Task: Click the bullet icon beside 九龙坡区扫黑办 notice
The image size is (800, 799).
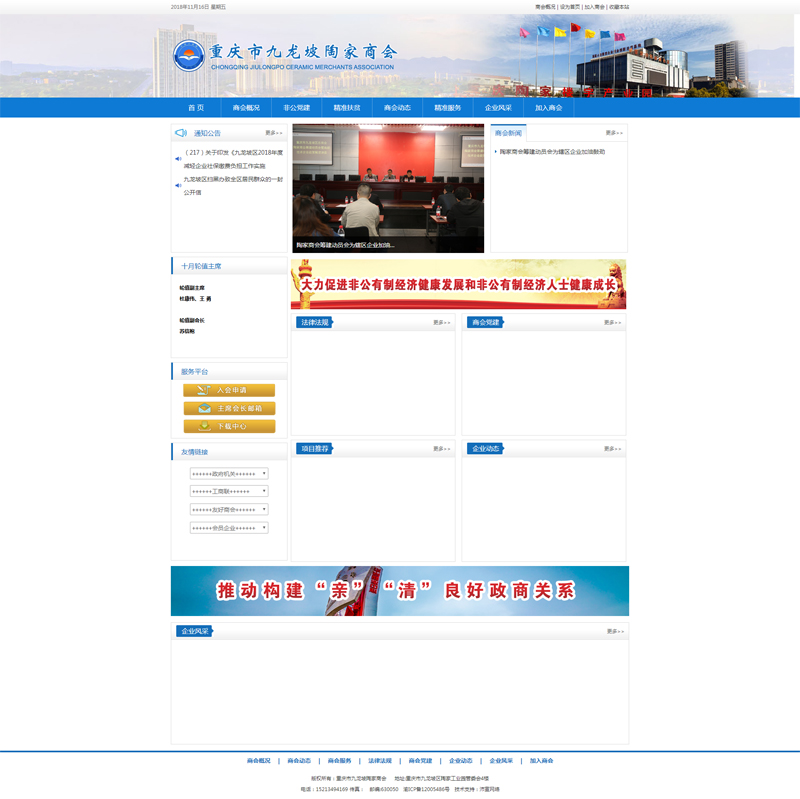Action: 178,186
